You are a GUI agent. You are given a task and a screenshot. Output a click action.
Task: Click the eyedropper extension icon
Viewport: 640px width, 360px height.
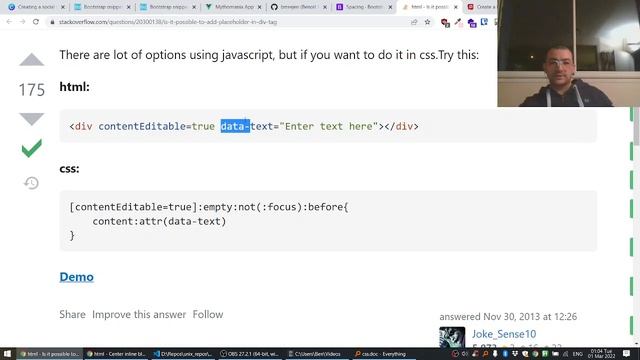click(458, 22)
